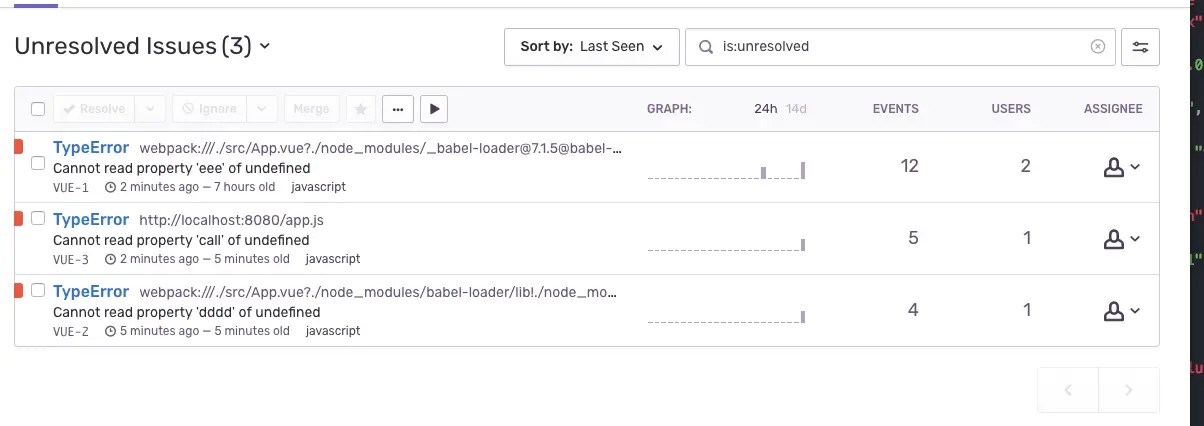This screenshot has height=426, width=1204.
Task: Switch the graph to the 24h view
Action: tap(765, 109)
